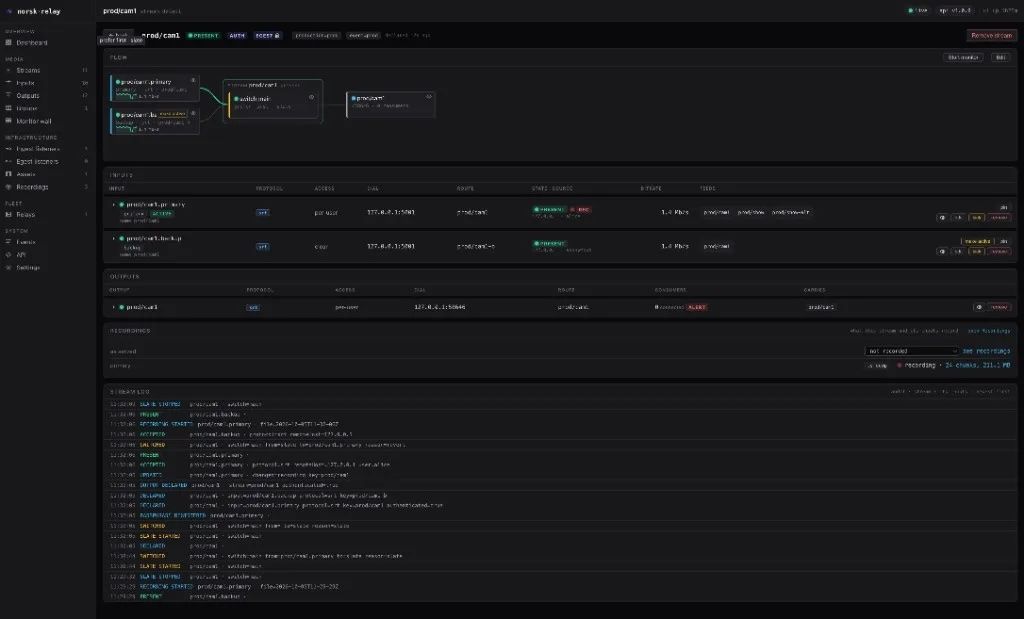Click the red ALERT badge in the Outputs row
This screenshot has height=619, width=1024.
pyautogui.click(x=697, y=307)
